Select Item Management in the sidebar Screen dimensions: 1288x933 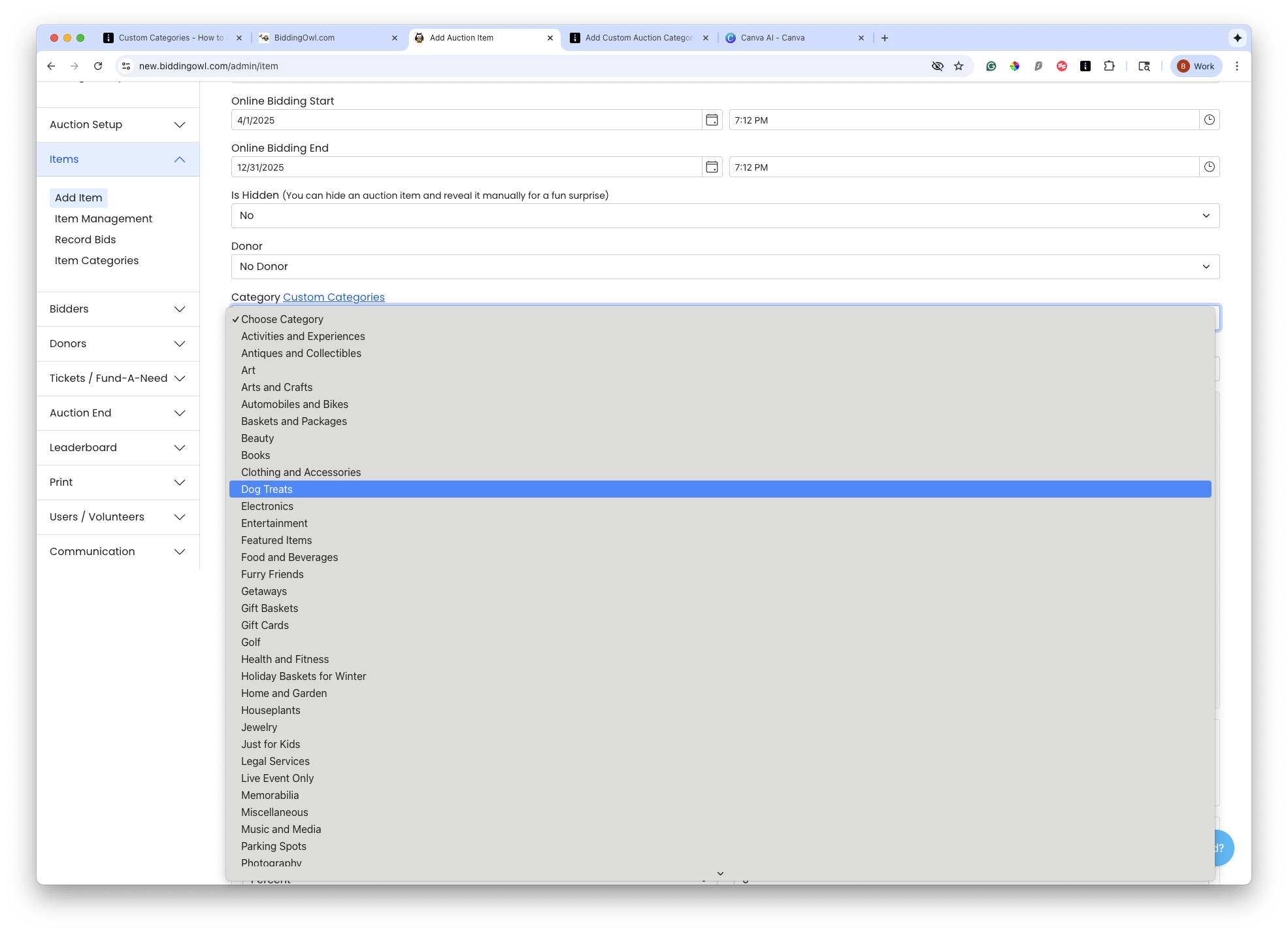tap(103, 218)
